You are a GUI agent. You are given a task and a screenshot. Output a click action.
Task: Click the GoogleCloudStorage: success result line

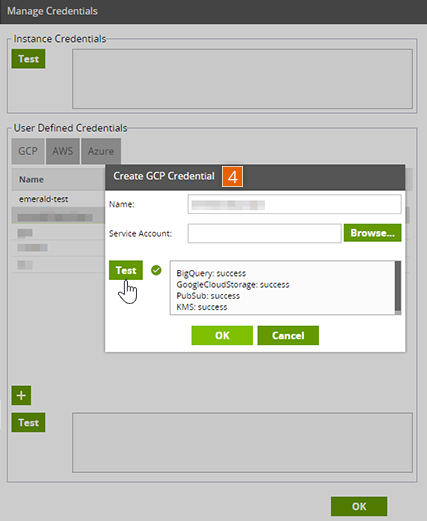tap(233, 285)
